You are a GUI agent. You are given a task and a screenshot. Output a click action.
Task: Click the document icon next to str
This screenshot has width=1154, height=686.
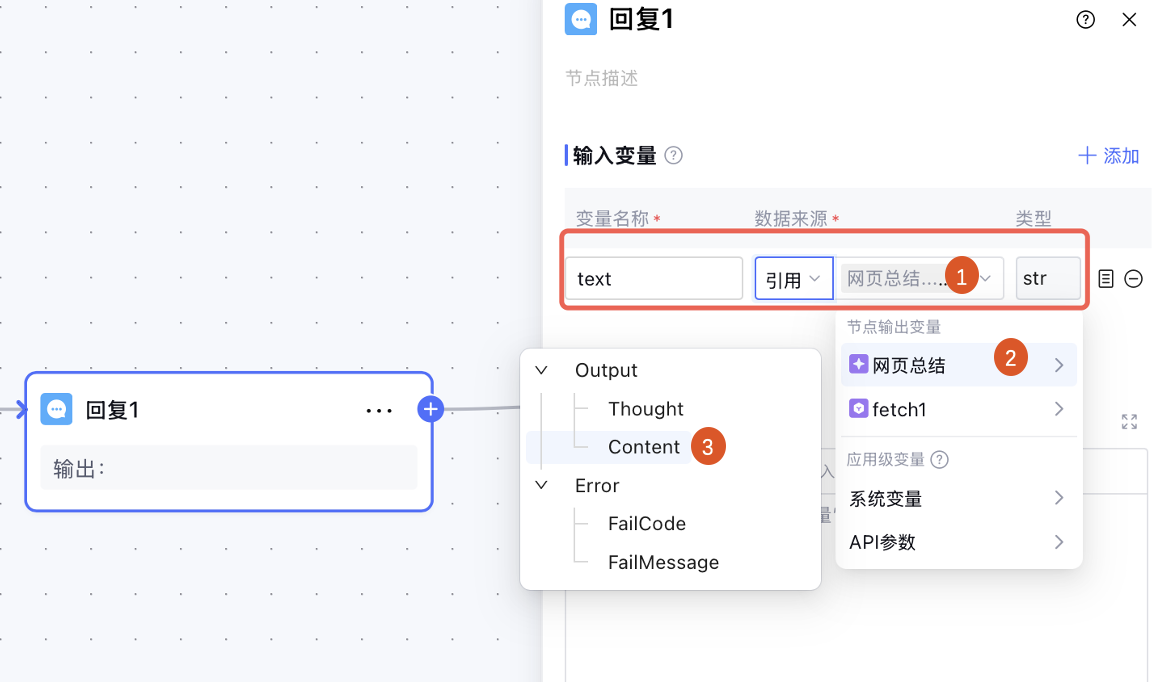click(1105, 279)
